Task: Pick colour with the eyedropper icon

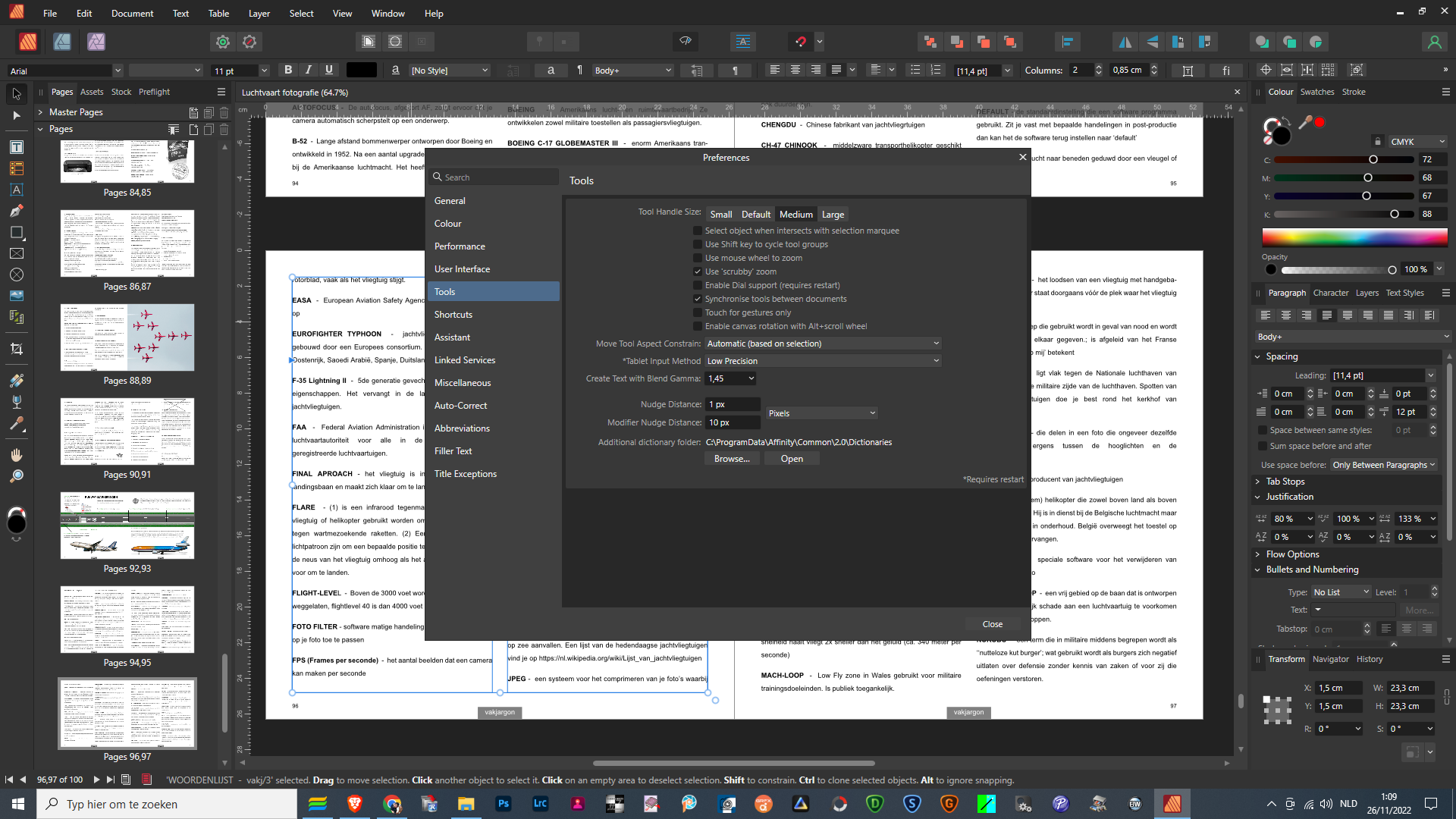Action: [1304, 122]
